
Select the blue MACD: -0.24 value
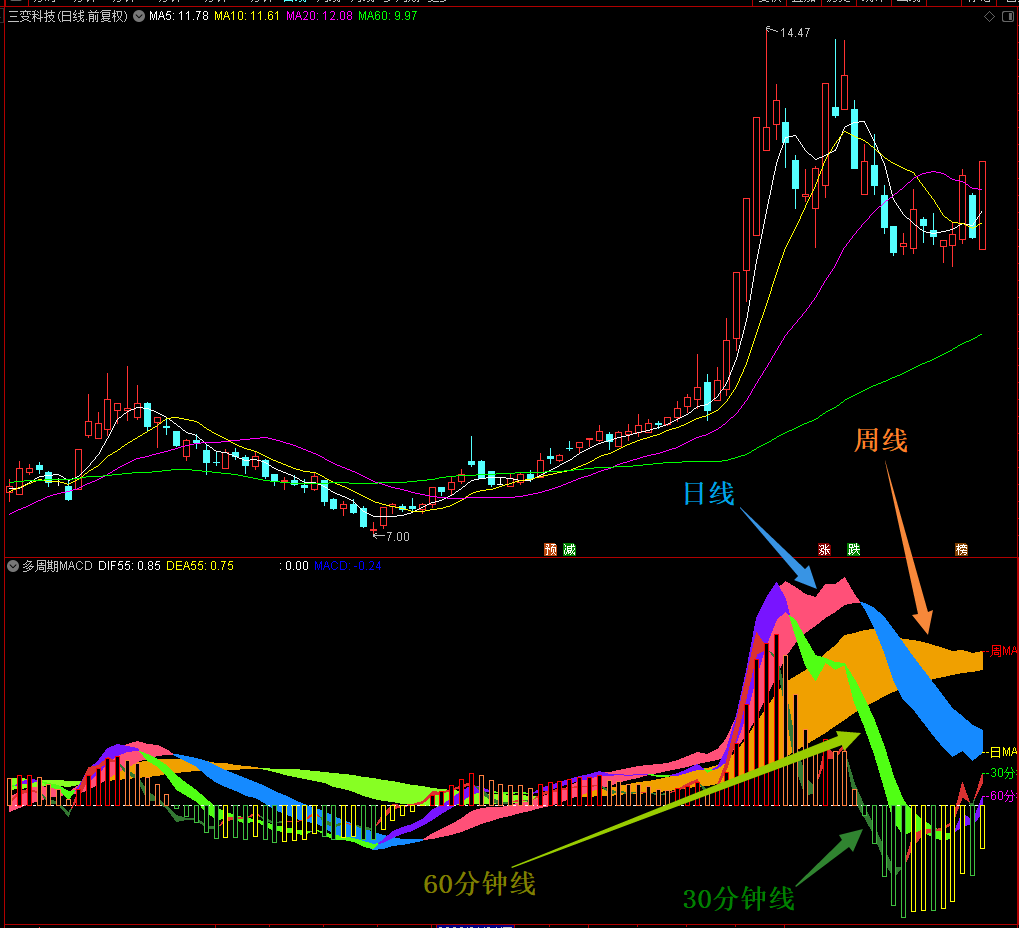[348, 566]
